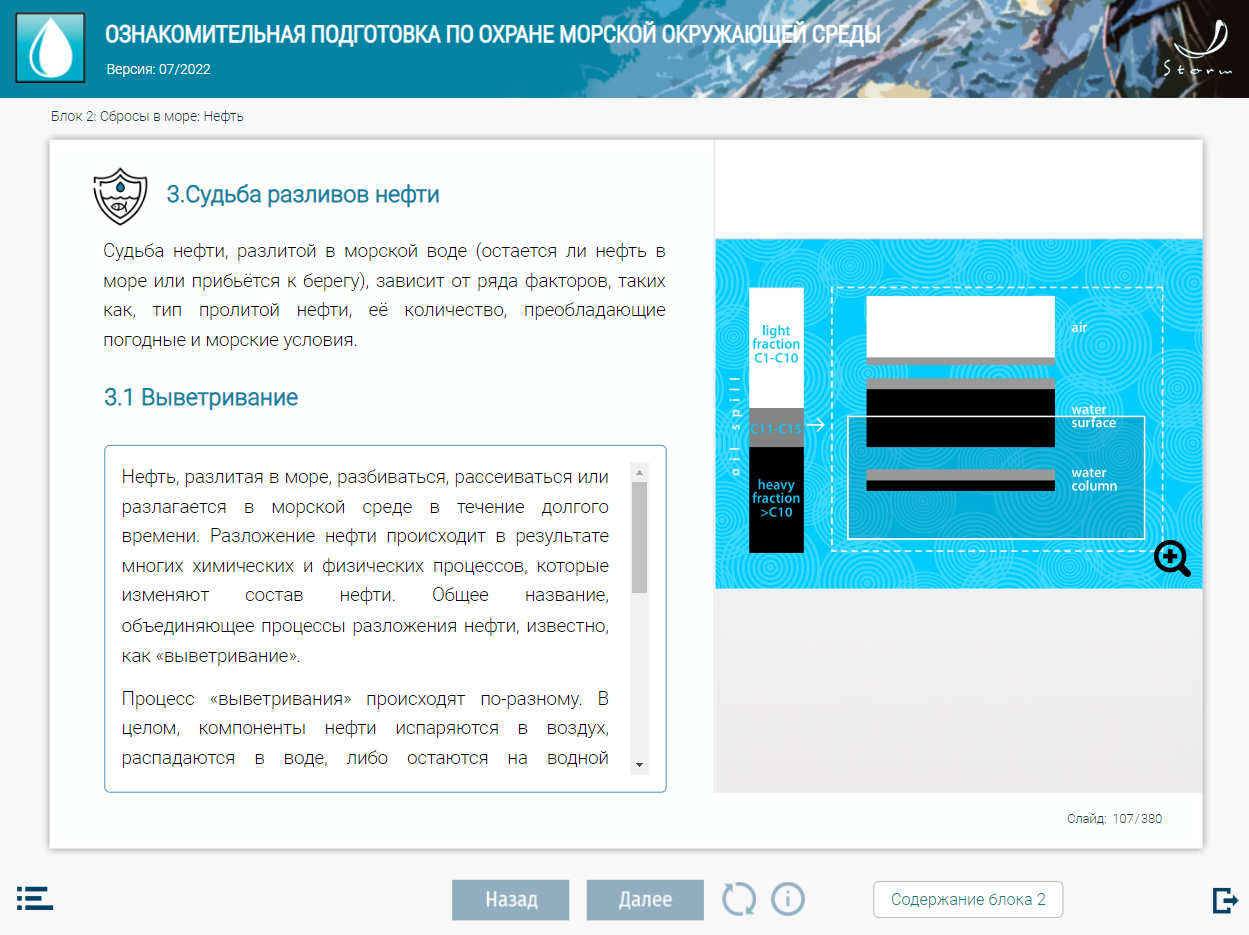Click heading 3.Судьба разливов нефти
Viewport: 1249px width, 935px height.
[x=303, y=194]
